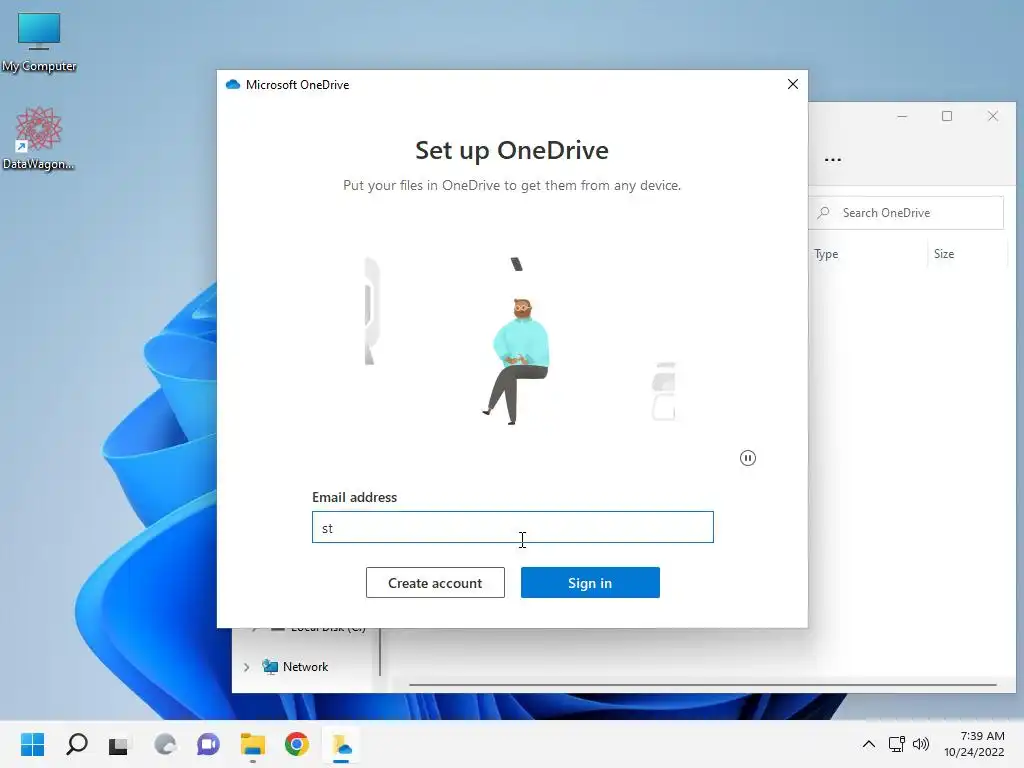Image resolution: width=1024 pixels, height=768 pixels.
Task: Select Network in the navigation pane
Action: click(x=295, y=667)
